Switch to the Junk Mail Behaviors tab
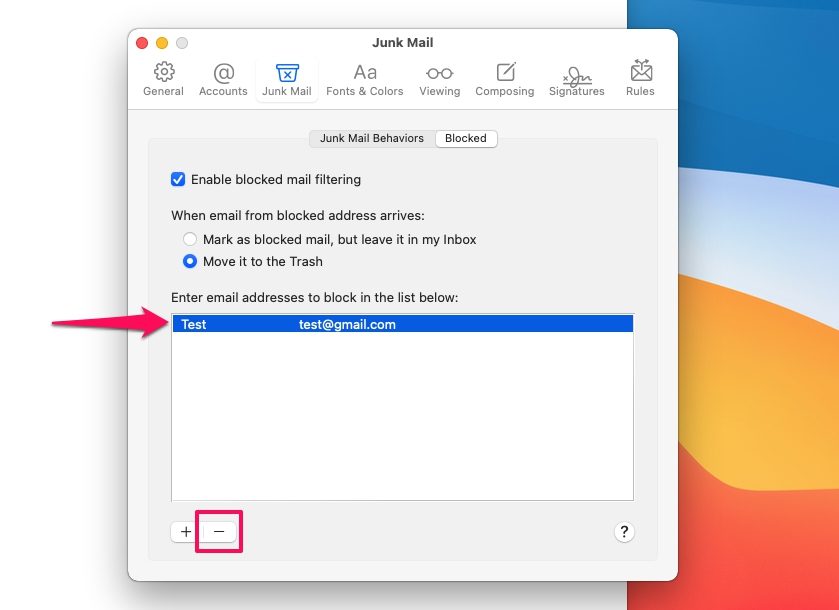This screenshot has height=610, width=839. (x=372, y=139)
